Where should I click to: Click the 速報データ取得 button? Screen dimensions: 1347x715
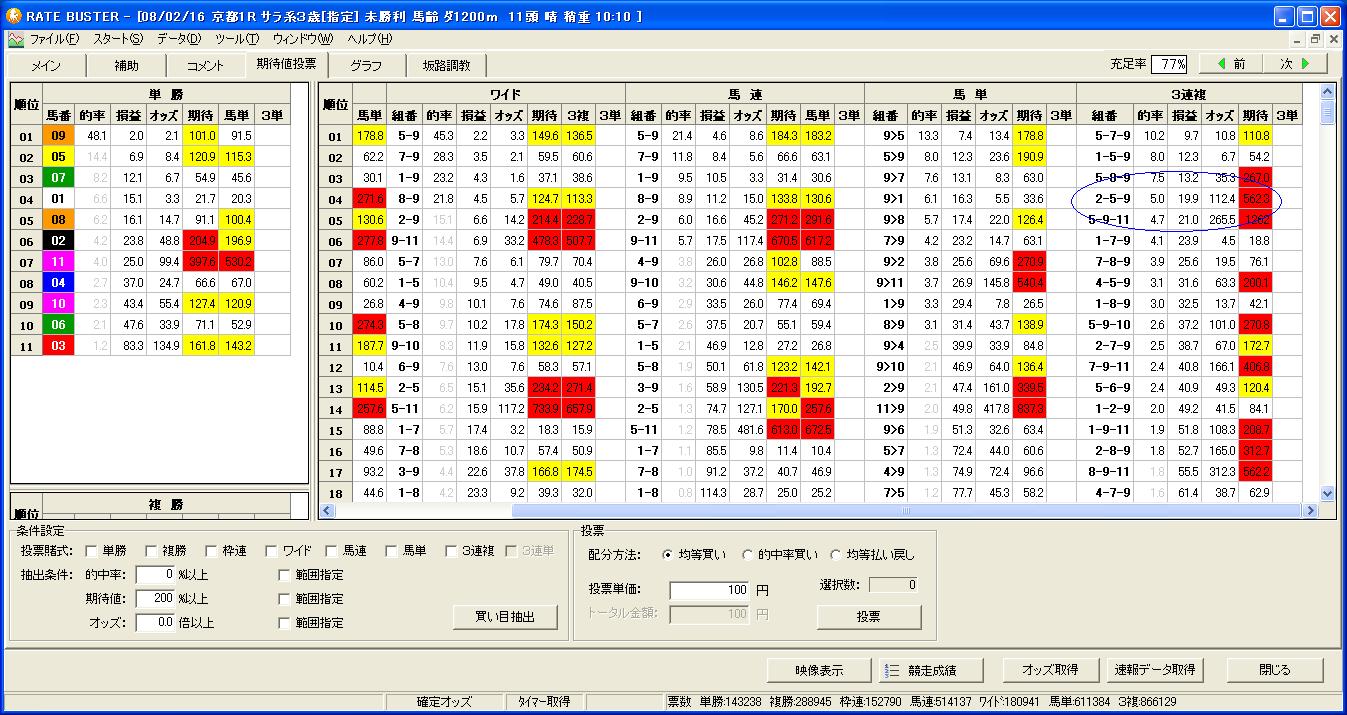1155,670
